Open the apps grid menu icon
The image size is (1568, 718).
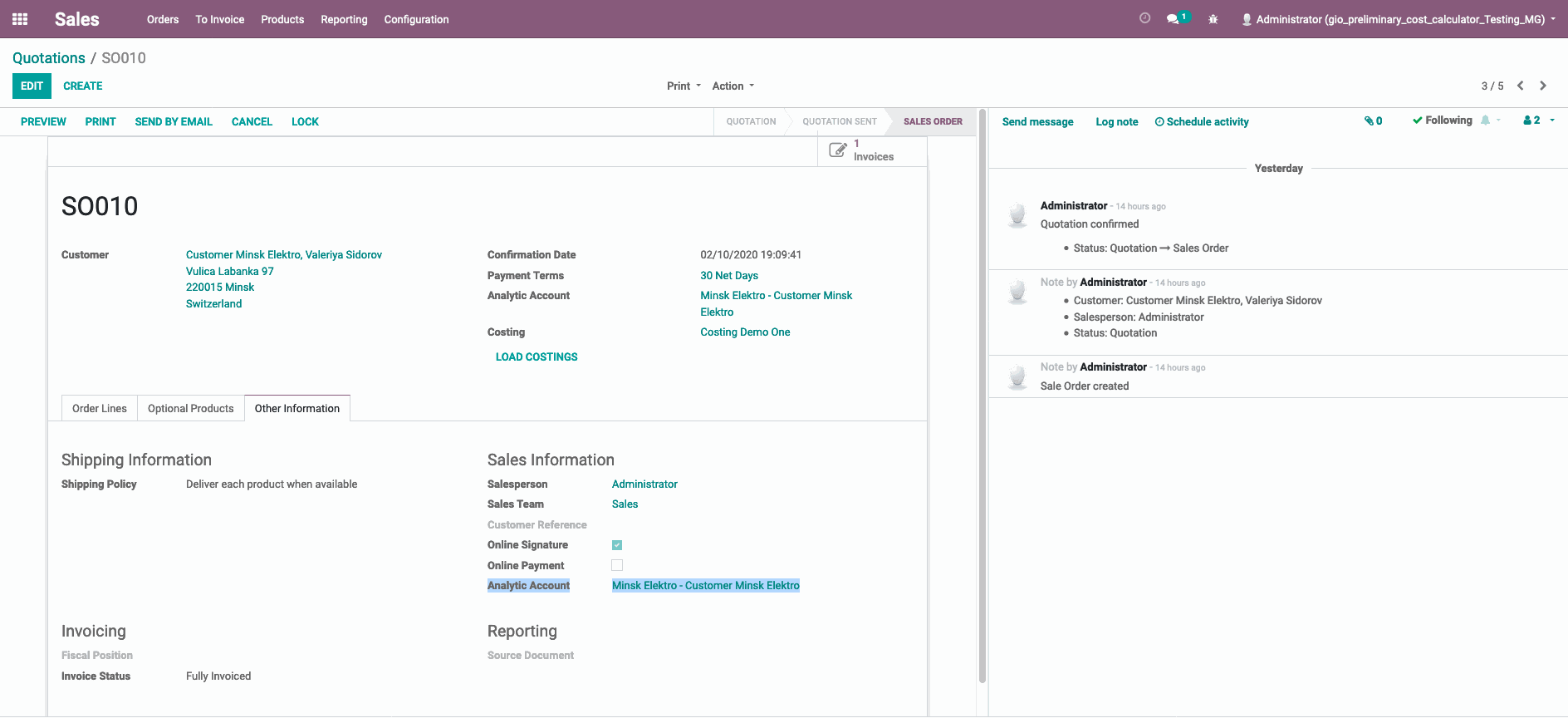click(20, 19)
